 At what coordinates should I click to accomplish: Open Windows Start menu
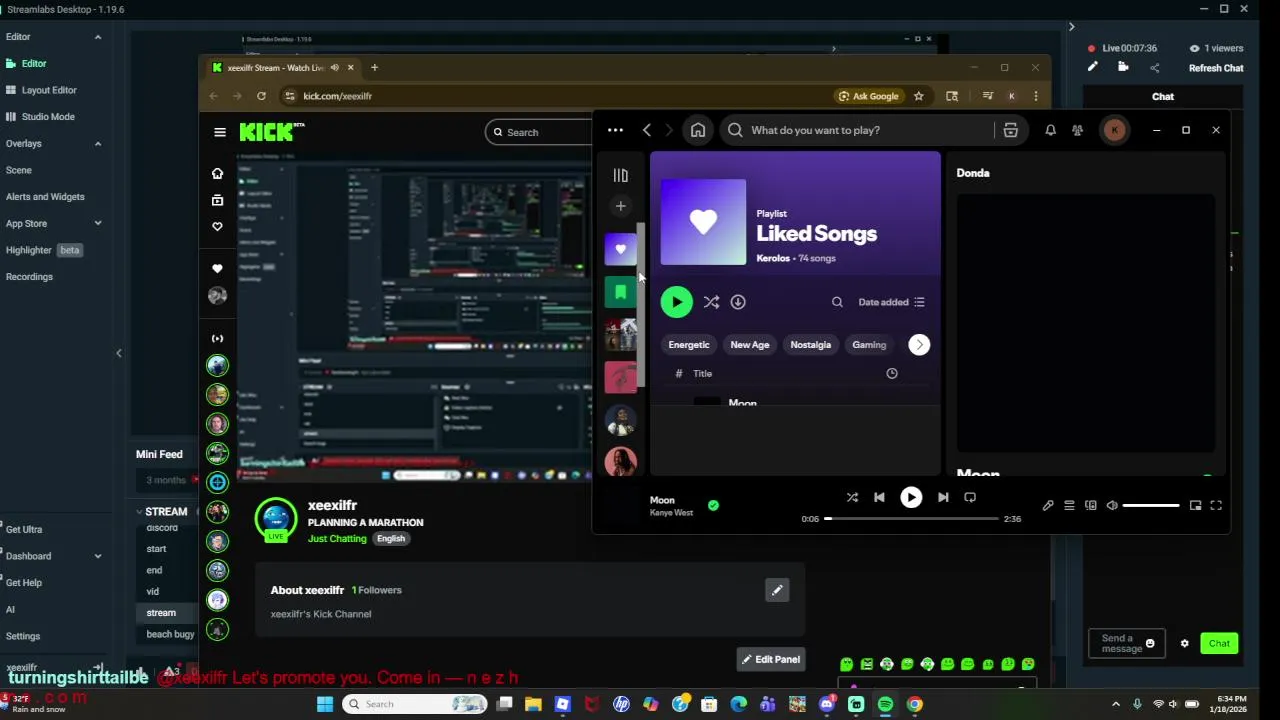325,704
